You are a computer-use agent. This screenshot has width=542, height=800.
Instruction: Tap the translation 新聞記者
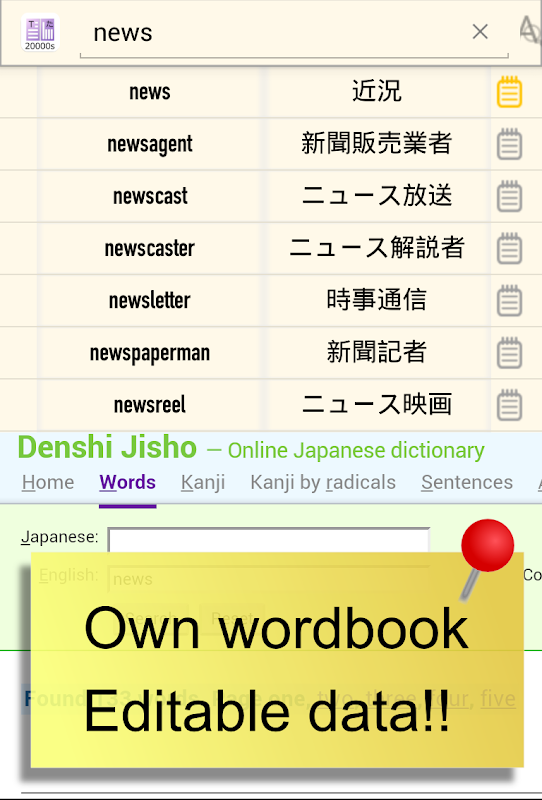[x=377, y=352]
